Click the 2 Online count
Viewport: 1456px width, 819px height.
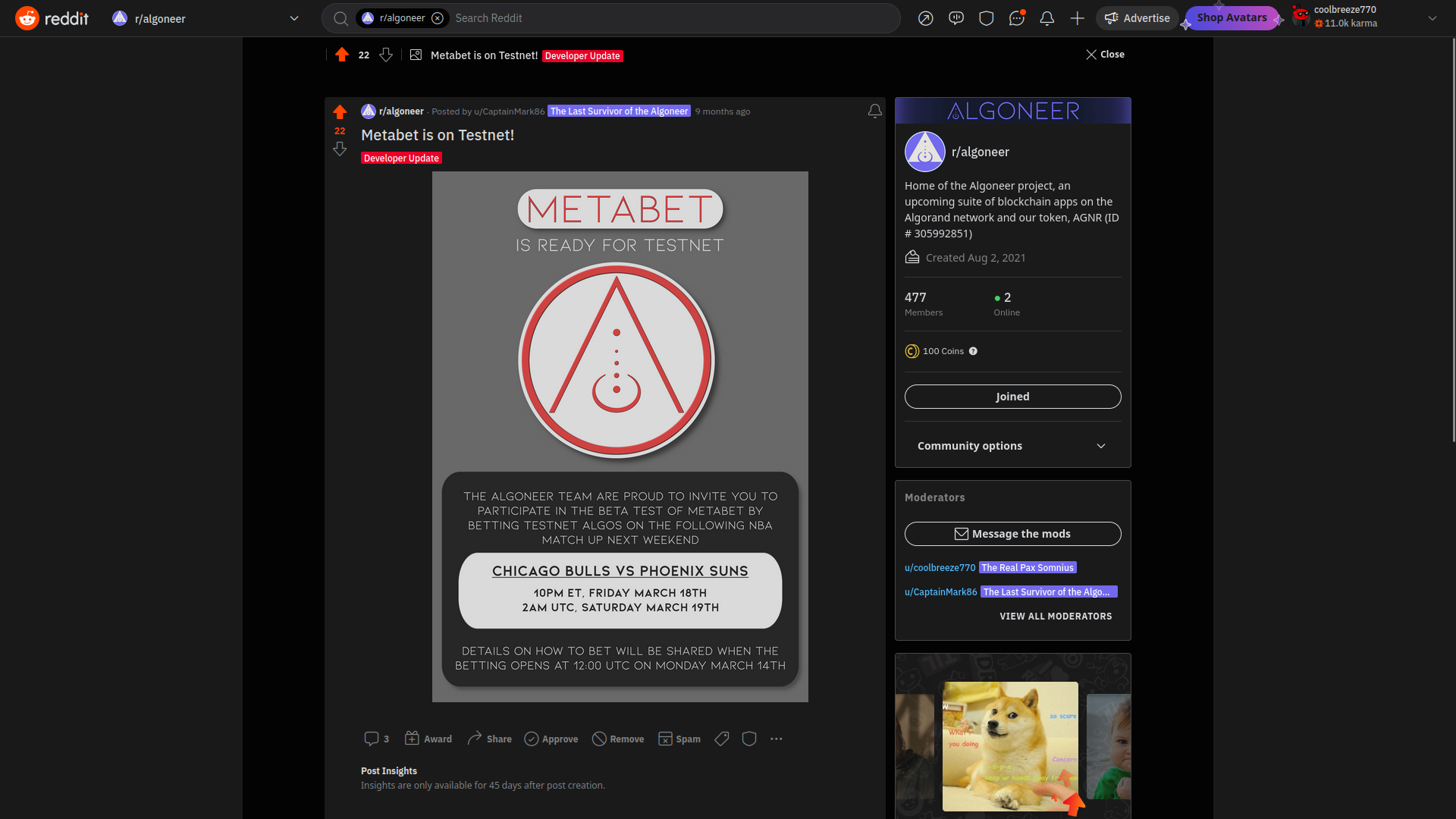(1006, 303)
